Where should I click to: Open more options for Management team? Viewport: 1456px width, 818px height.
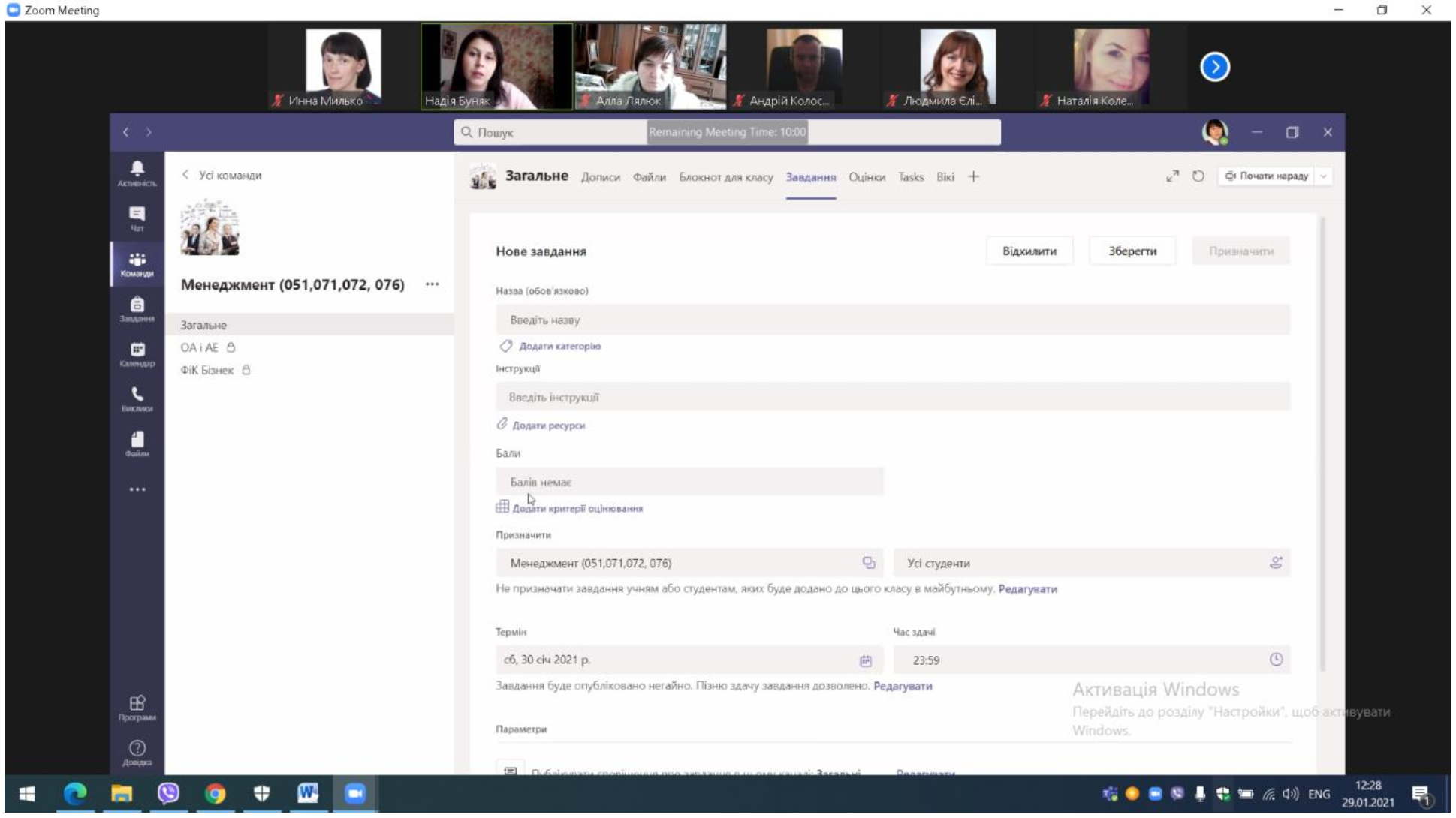click(432, 284)
